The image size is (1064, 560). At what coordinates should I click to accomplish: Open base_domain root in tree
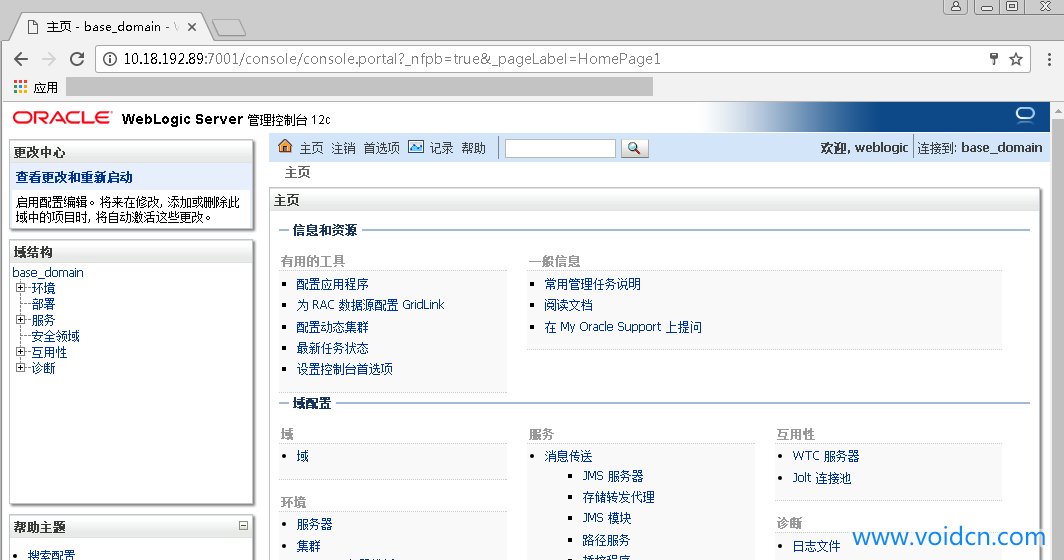click(48, 272)
